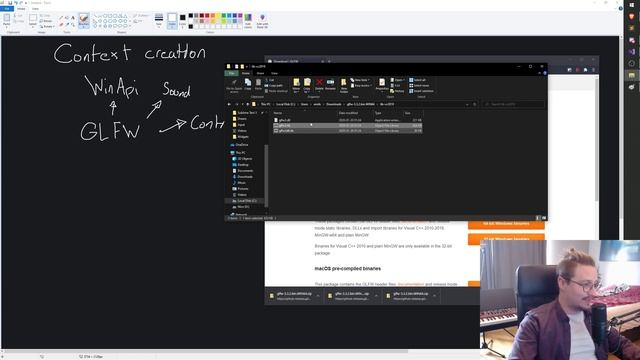Click Select all in Explorer ribbon
This screenshot has width=640, height=360.
(x=418, y=80)
